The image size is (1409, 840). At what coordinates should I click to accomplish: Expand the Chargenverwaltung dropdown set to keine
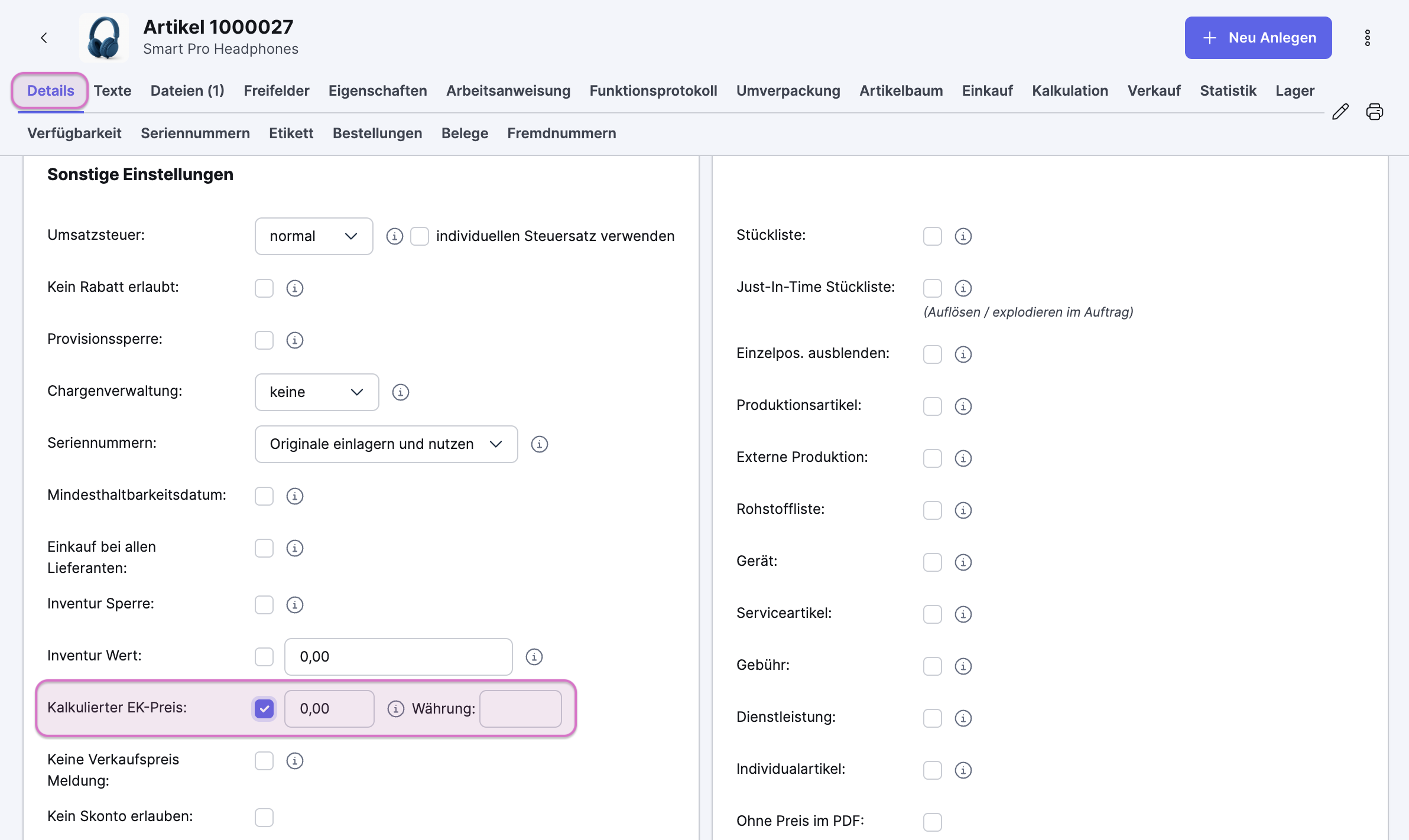click(x=316, y=392)
